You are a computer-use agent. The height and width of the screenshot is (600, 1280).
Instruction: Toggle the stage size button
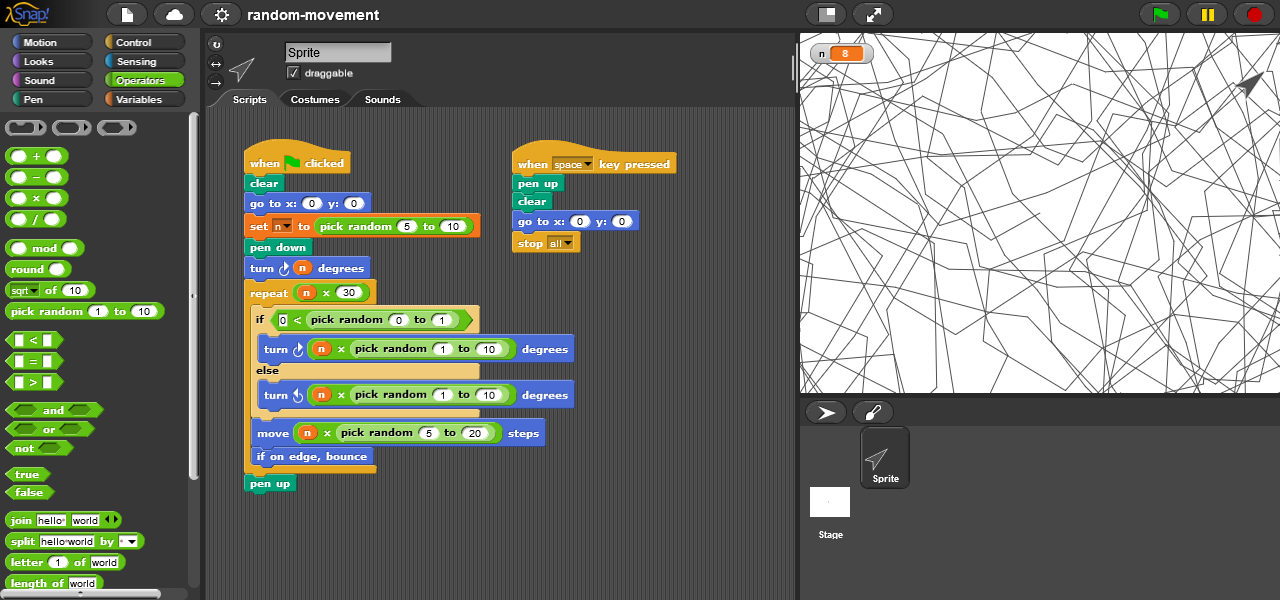point(826,15)
